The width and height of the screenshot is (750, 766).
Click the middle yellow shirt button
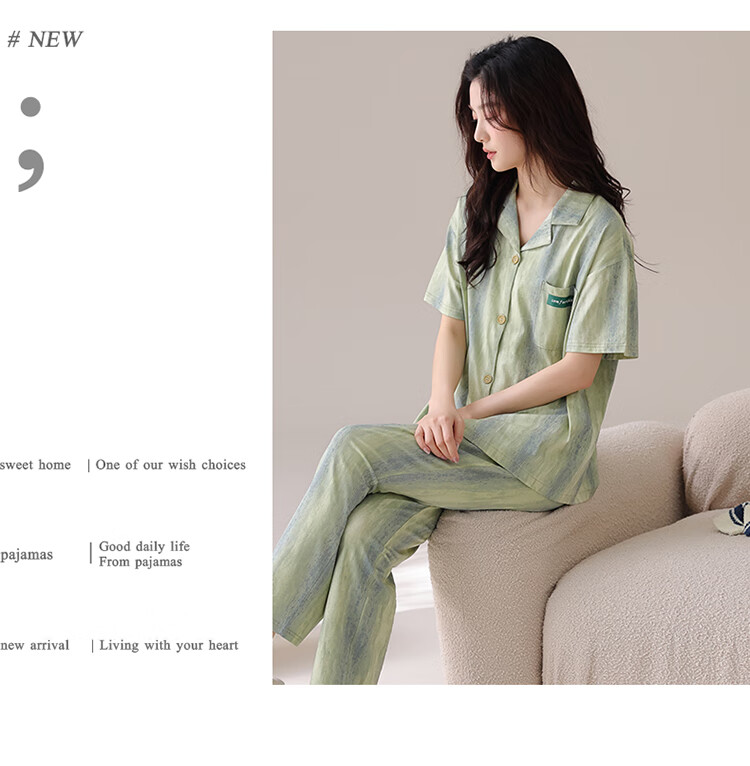(x=501, y=319)
